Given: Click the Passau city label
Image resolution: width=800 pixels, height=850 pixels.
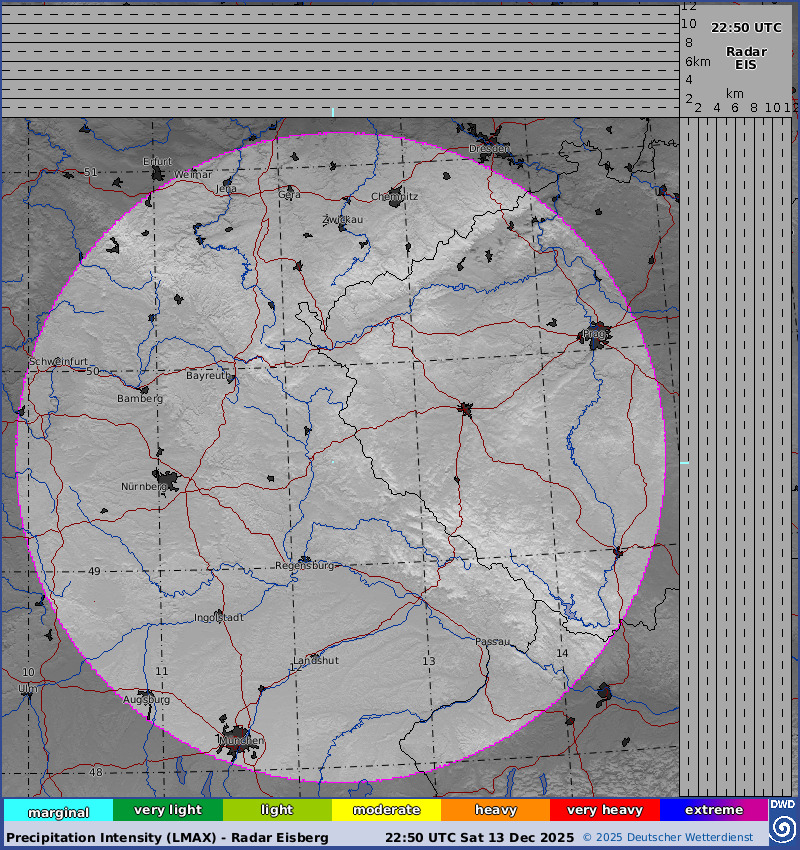Looking at the screenshot, I should point(492,642).
